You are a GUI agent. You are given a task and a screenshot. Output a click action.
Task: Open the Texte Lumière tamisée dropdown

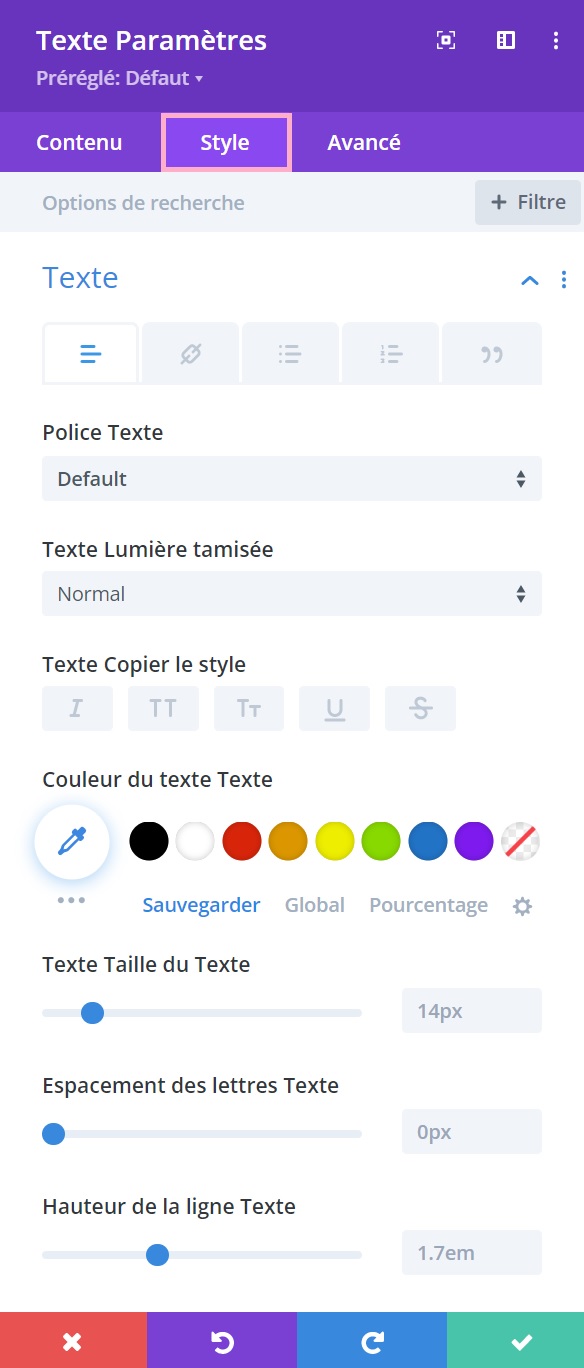292,593
